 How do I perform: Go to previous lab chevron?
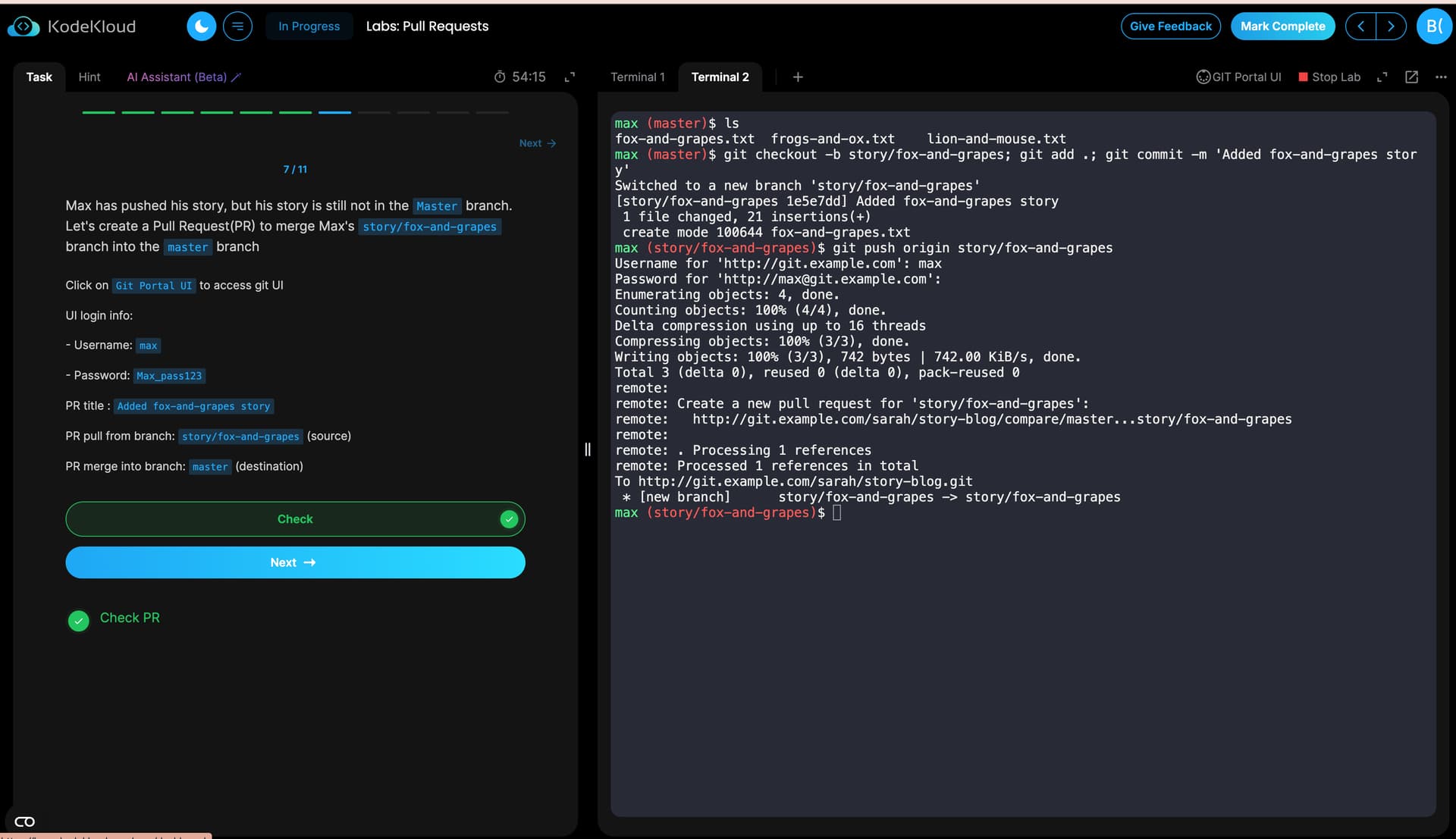tap(1361, 27)
